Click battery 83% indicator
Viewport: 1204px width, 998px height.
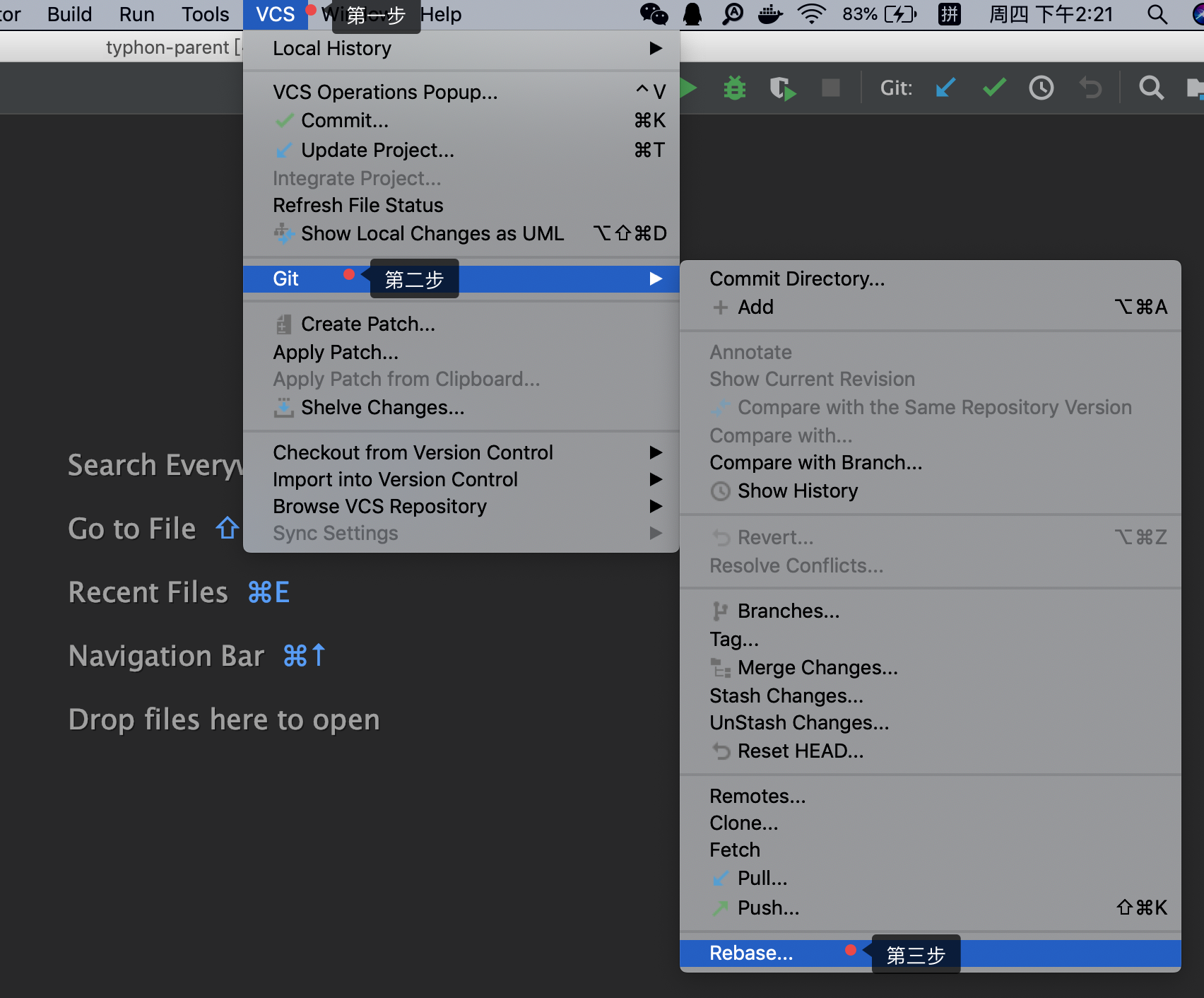point(880,14)
